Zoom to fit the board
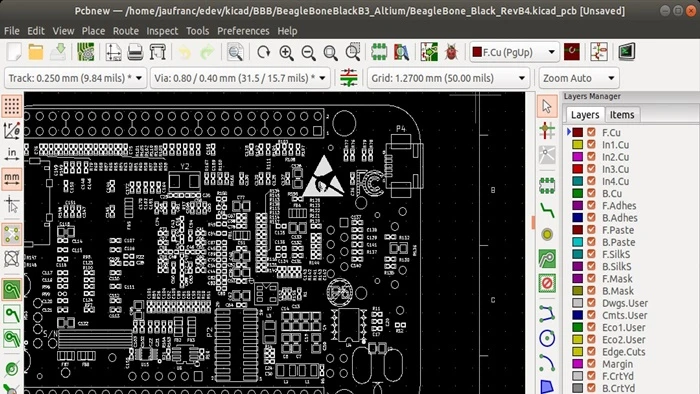 tap(330, 53)
